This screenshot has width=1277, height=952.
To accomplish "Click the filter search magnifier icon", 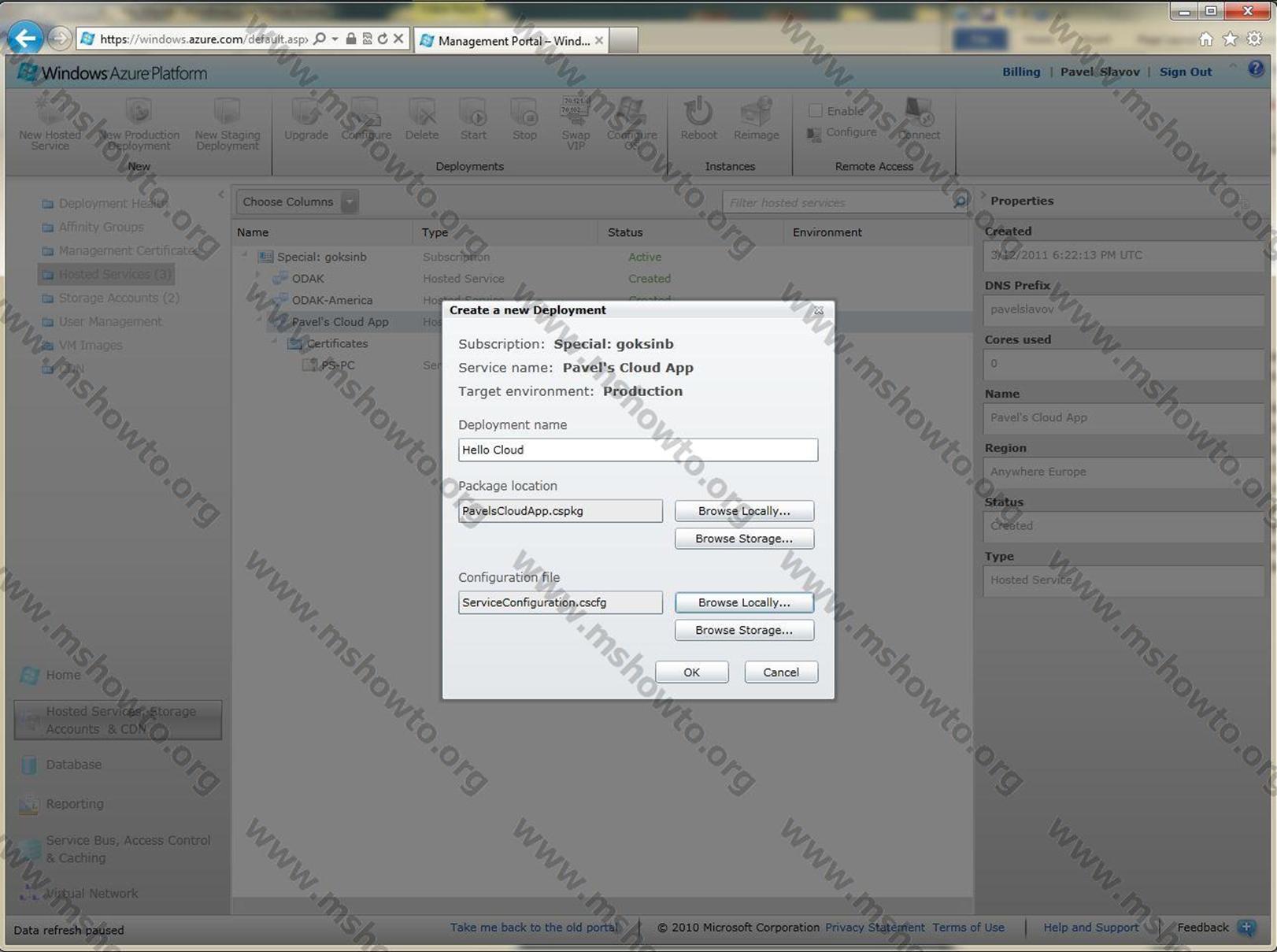I will [x=960, y=202].
